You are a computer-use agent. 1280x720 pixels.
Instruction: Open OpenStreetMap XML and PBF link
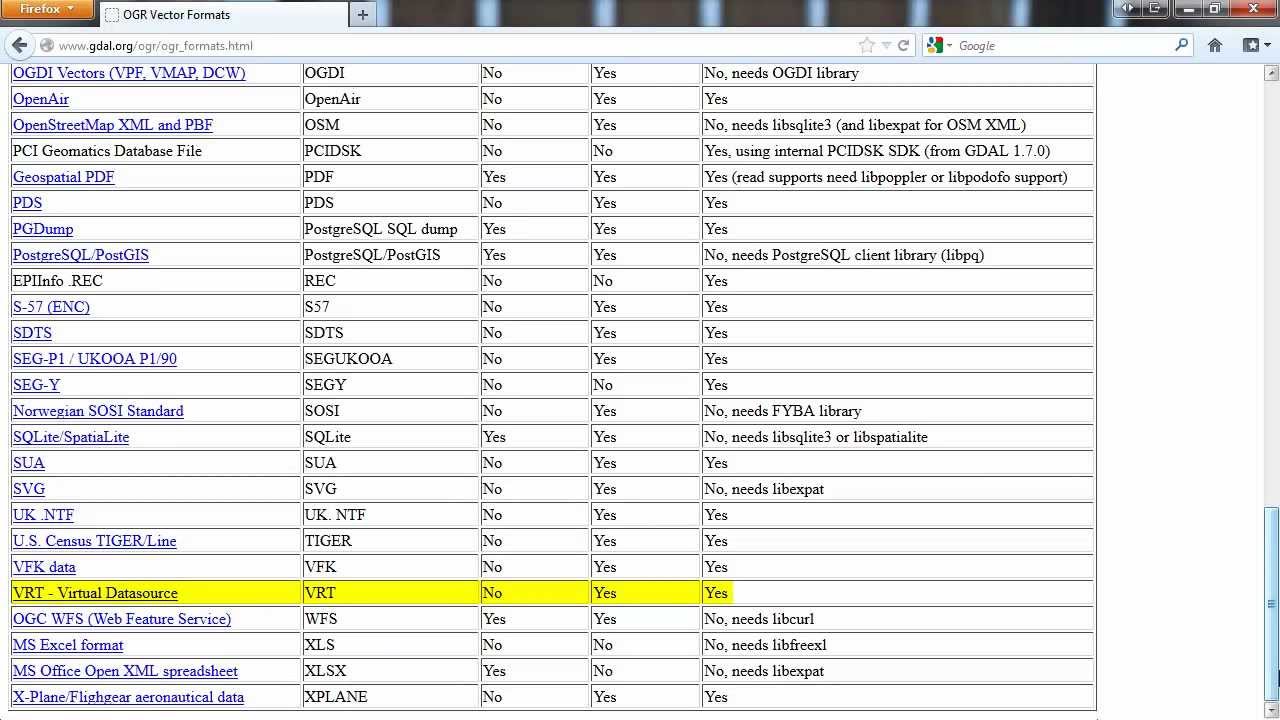(113, 125)
